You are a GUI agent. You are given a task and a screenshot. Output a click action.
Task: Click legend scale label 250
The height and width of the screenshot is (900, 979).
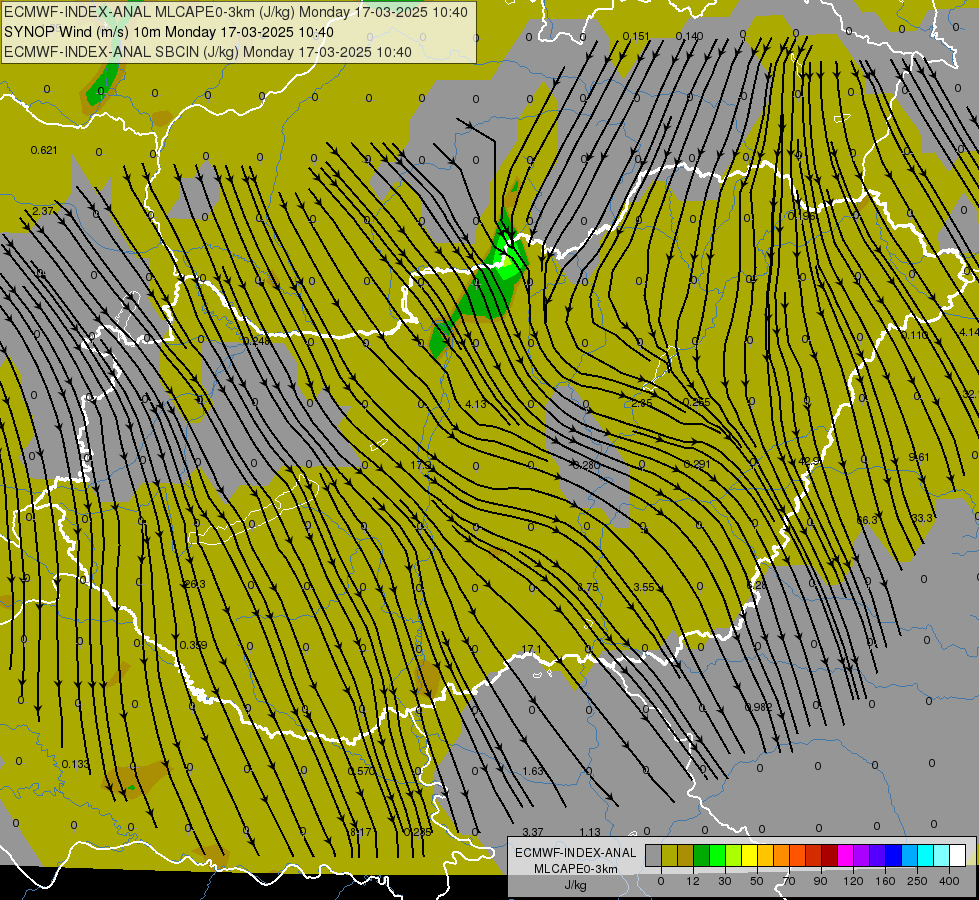(917, 881)
